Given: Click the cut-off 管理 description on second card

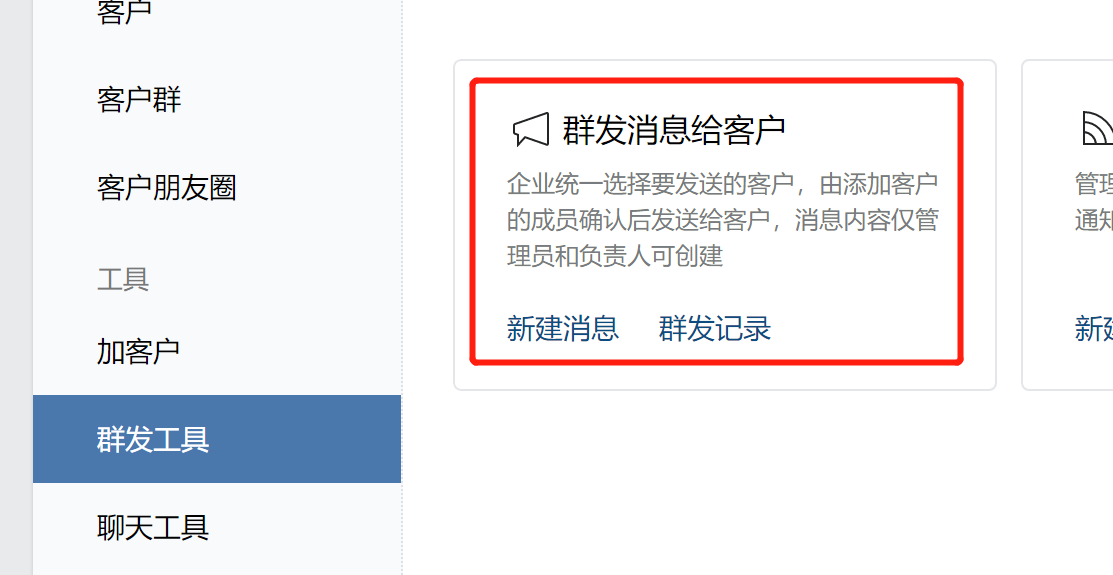Looking at the screenshot, I should pos(1094,202).
